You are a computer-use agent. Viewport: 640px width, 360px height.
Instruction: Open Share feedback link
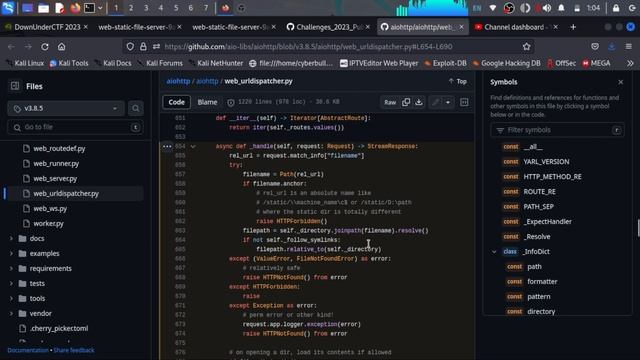coord(74,350)
